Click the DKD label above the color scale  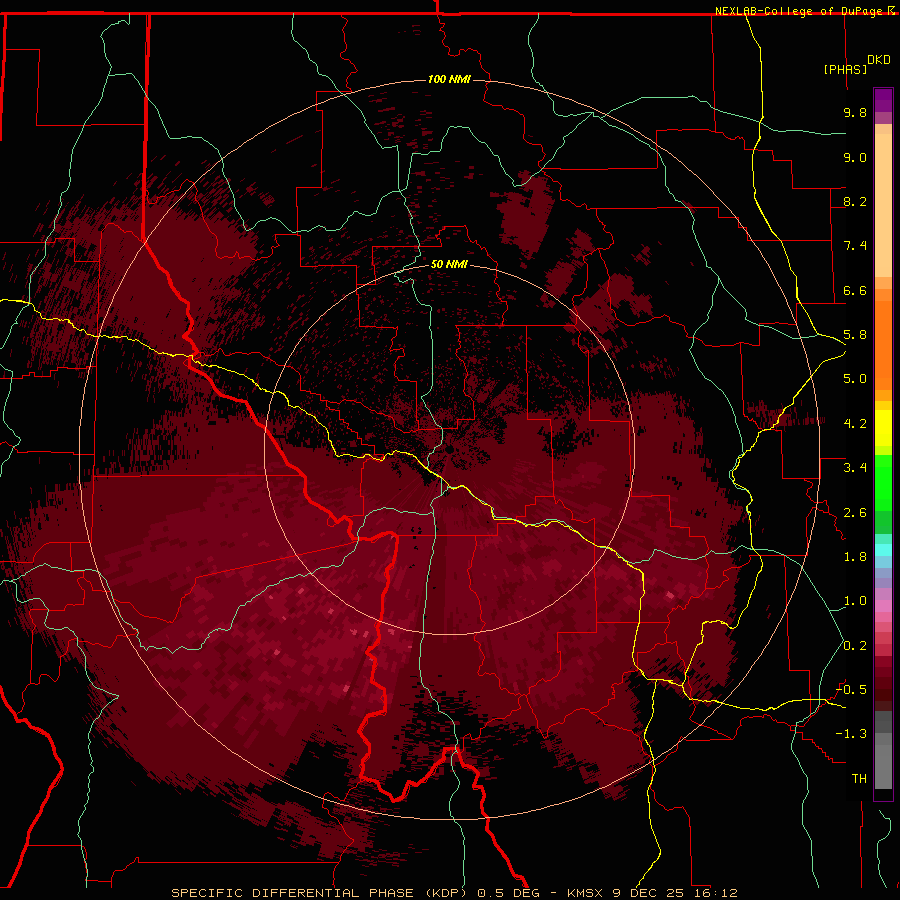[878, 60]
